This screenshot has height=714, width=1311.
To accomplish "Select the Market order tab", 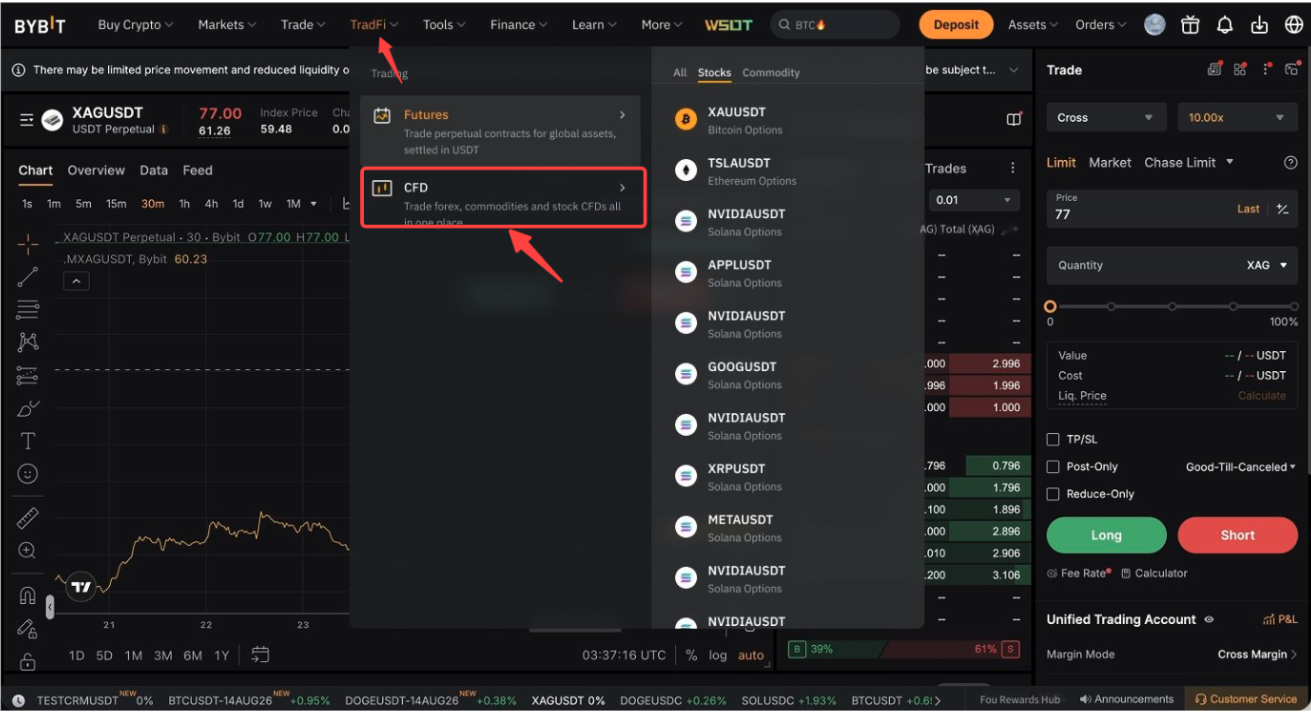I will pyautogui.click(x=1110, y=162).
